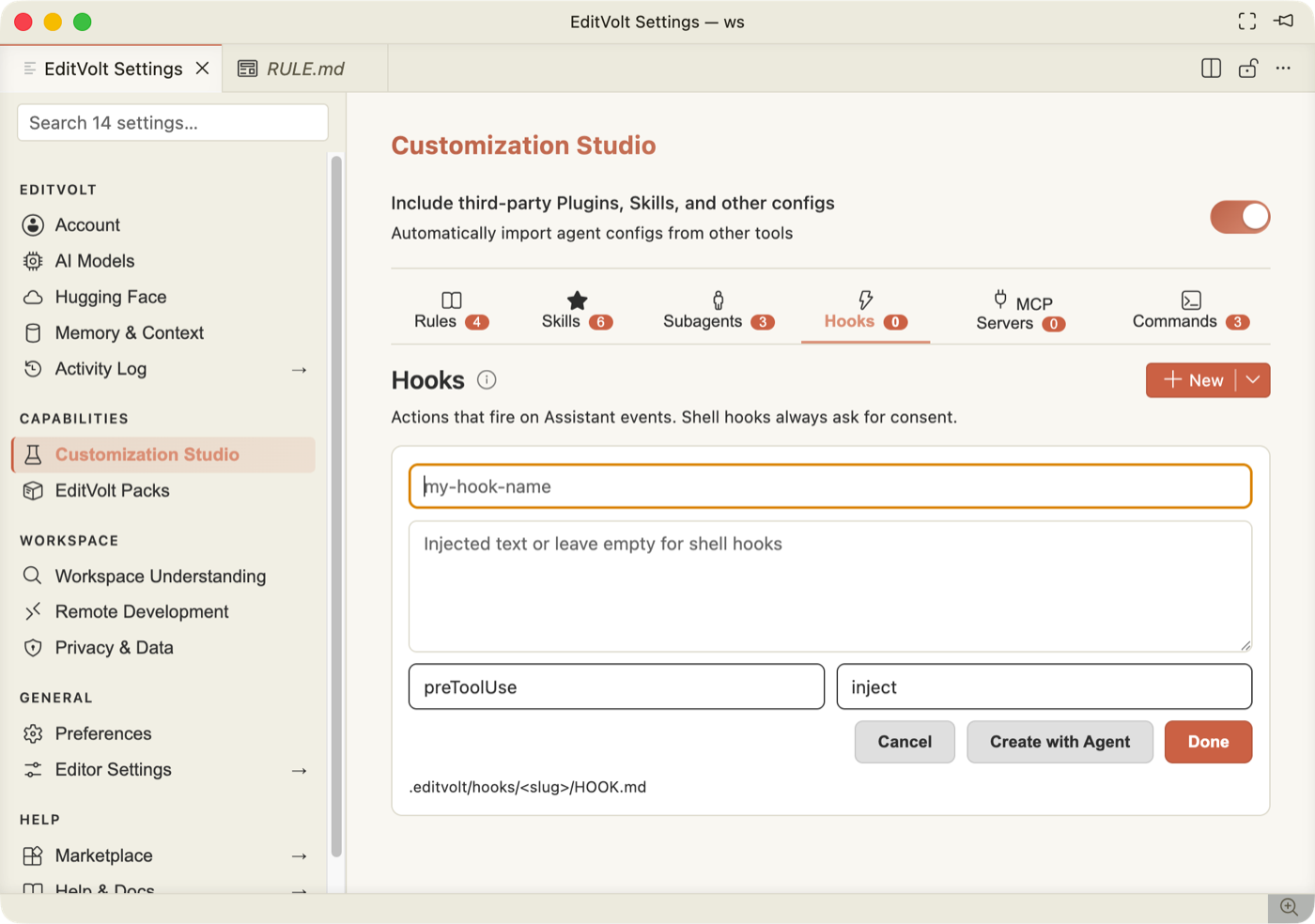Open the Hugging Face settings page
This screenshot has height=924, width=1315.
tap(163, 298)
